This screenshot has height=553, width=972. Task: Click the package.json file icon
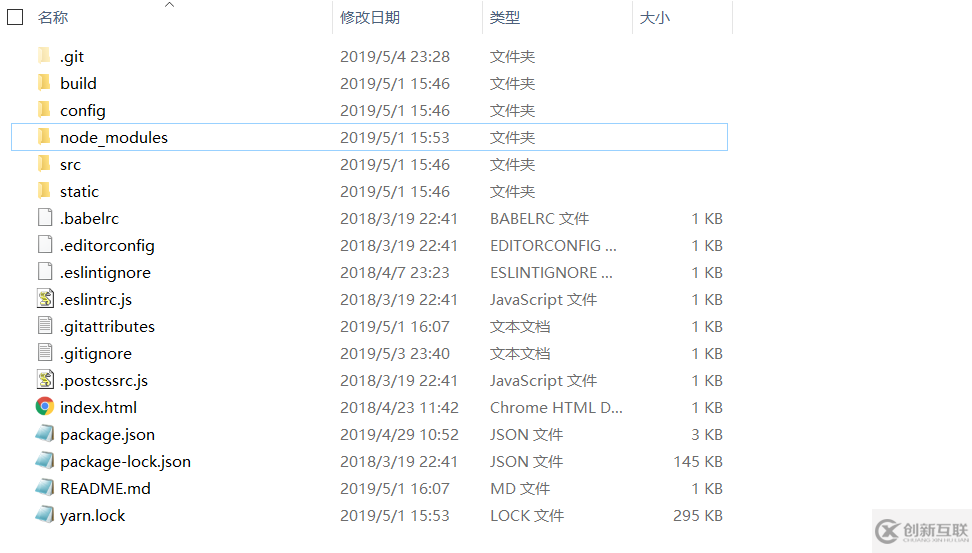(x=45, y=434)
